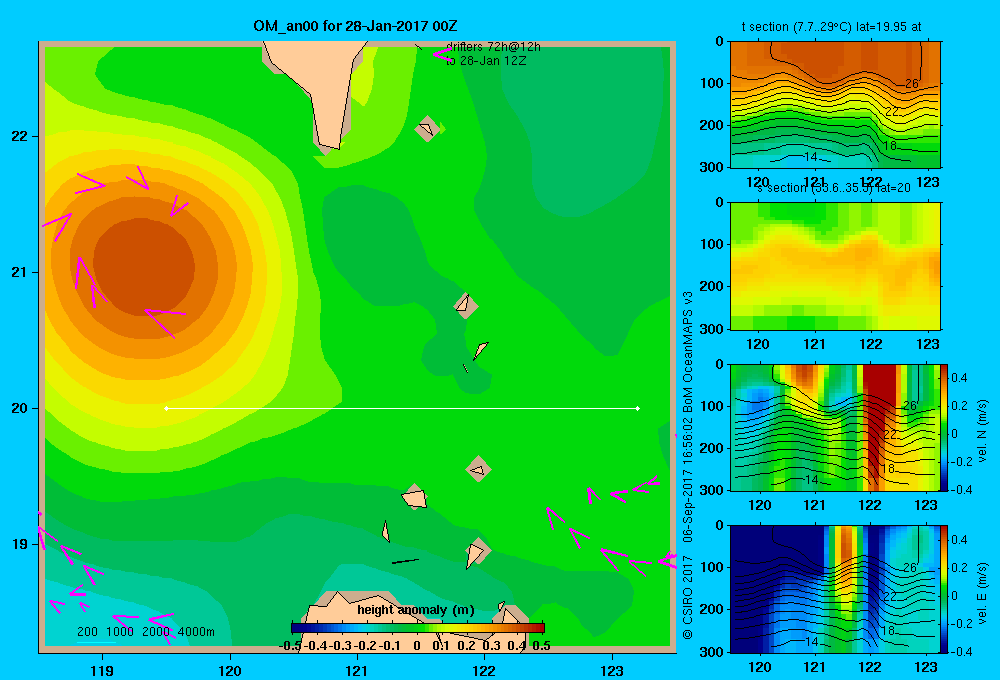Viewport: 1000px width, 680px height.
Task: Click the '0.4' tick on vel. N scale
Action: (x=959, y=378)
